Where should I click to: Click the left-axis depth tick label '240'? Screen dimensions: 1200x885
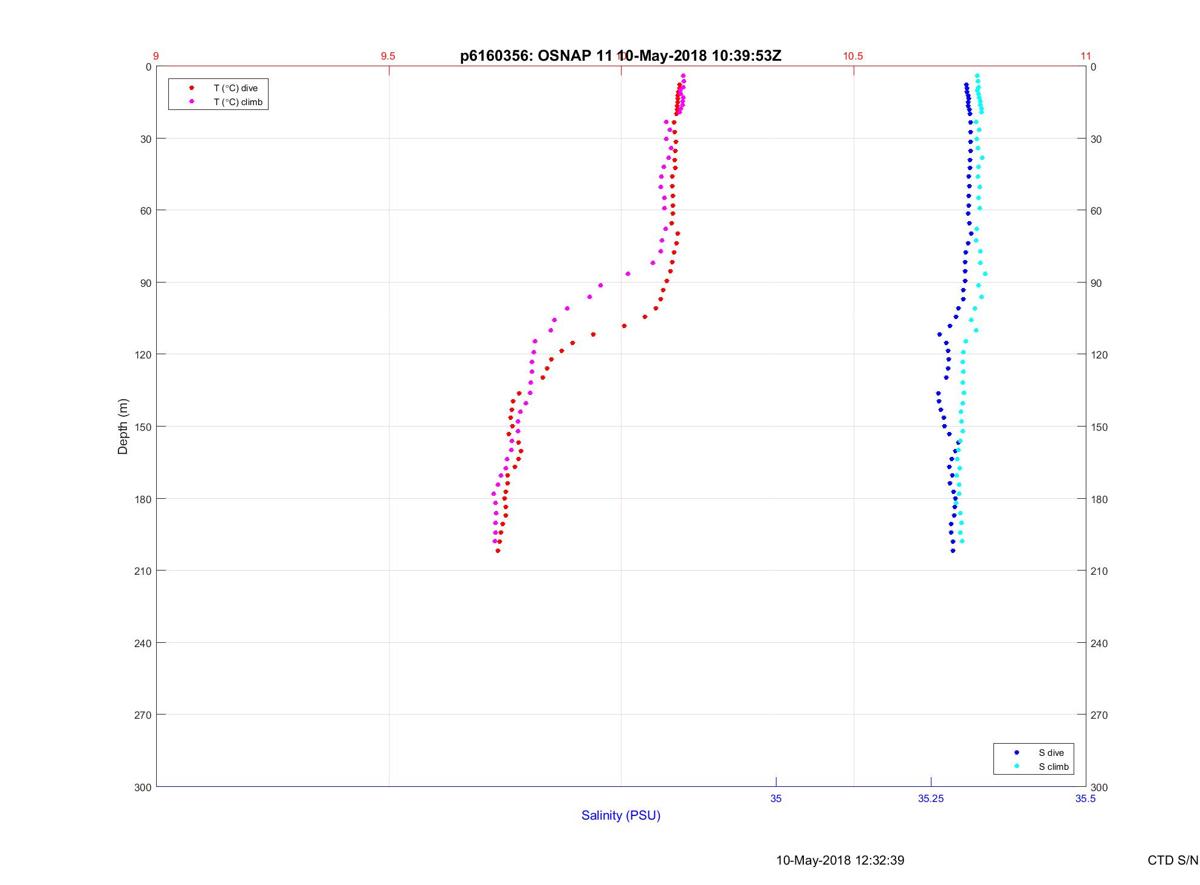(x=141, y=643)
